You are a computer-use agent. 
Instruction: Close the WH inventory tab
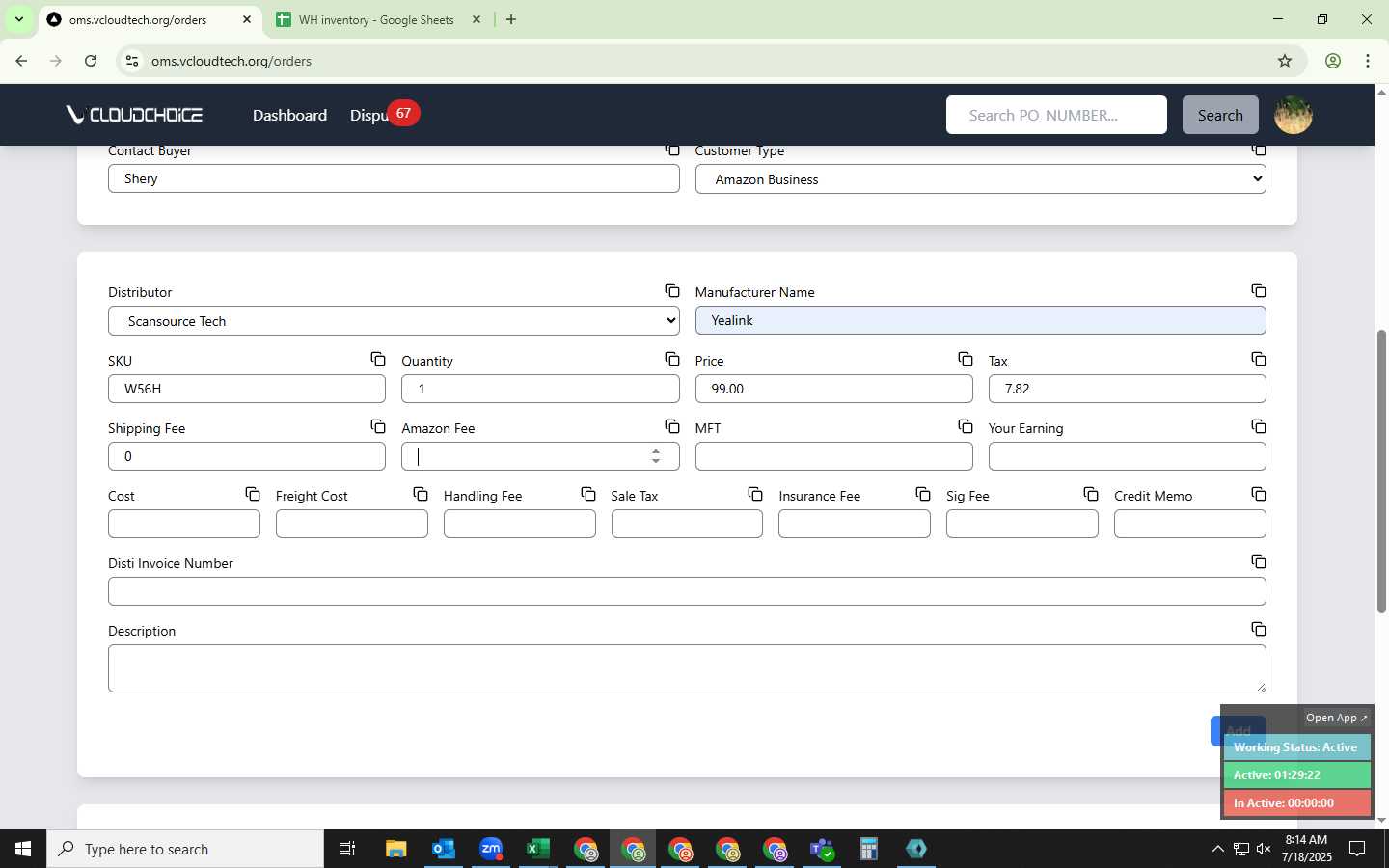(x=477, y=19)
